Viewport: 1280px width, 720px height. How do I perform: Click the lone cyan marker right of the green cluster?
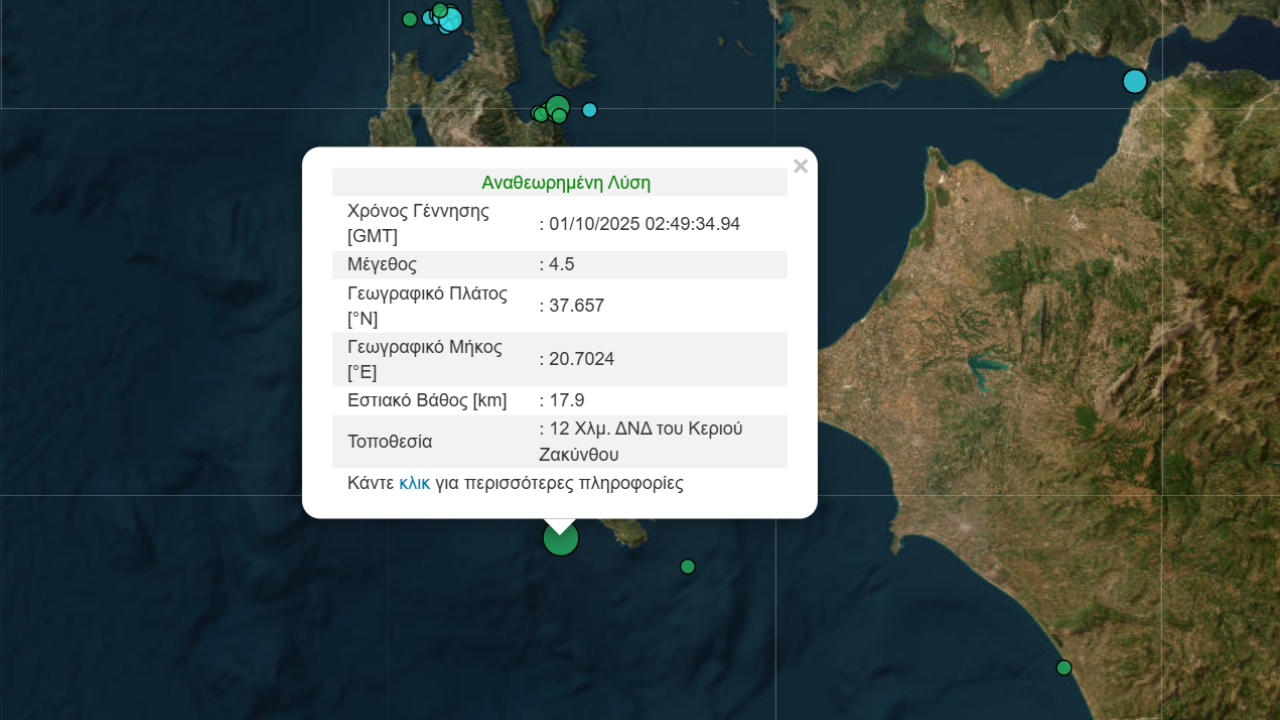[x=590, y=110]
